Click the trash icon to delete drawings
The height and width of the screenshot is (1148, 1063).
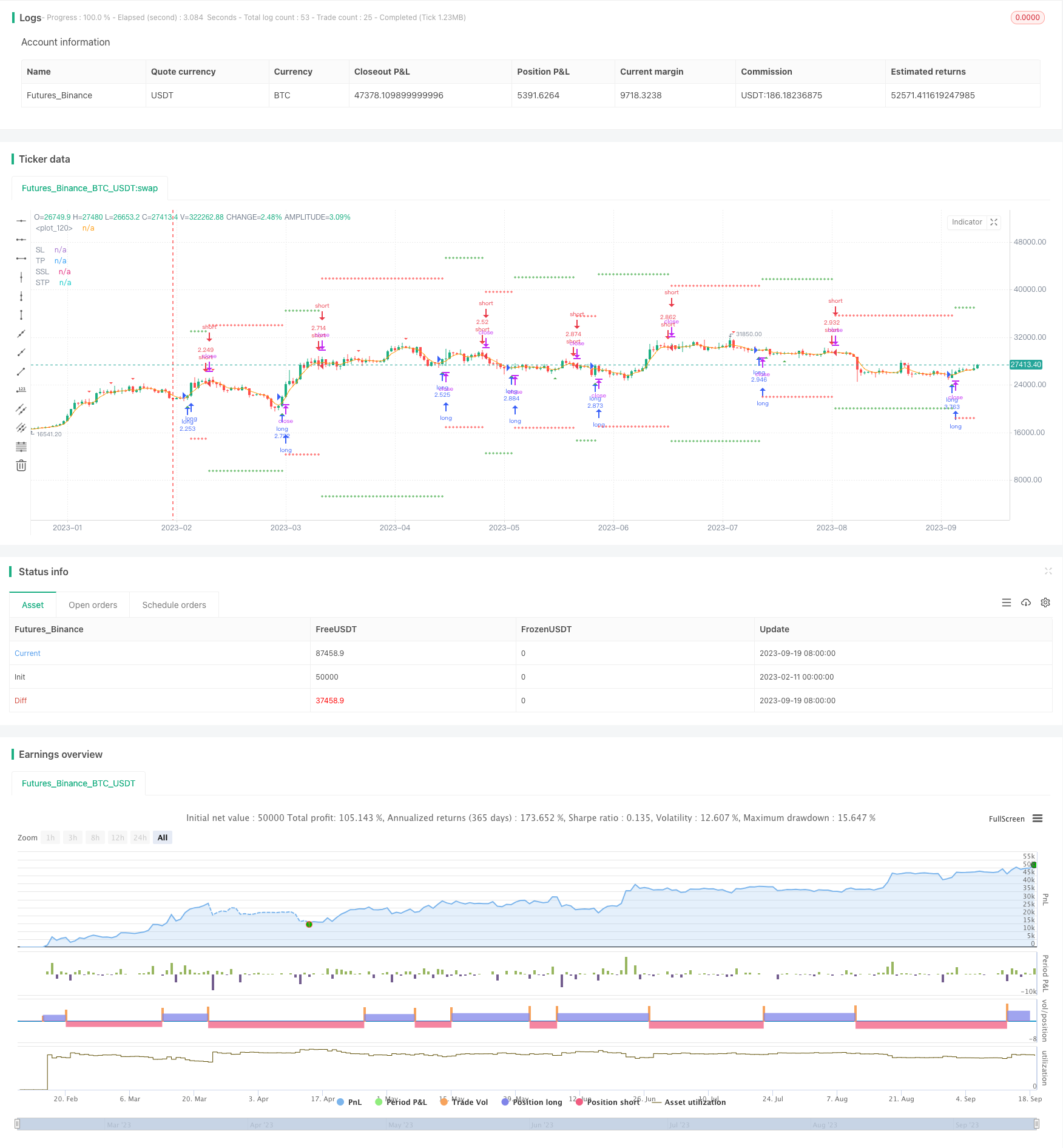click(x=21, y=465)
